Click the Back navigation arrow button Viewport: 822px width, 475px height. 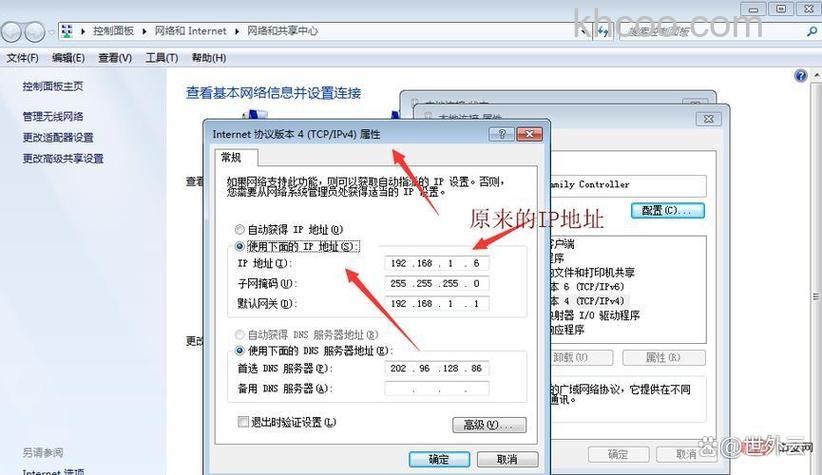point(12,32)
